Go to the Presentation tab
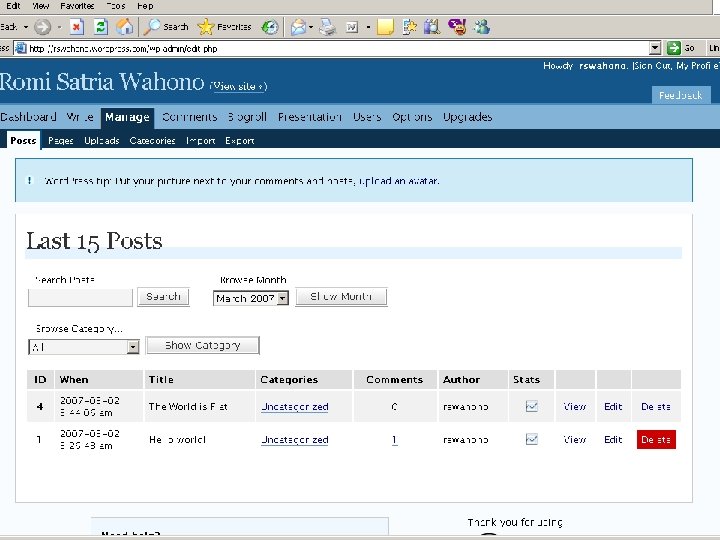The height and width of the screenshot is (540, 720). click(x=309, y=117)
